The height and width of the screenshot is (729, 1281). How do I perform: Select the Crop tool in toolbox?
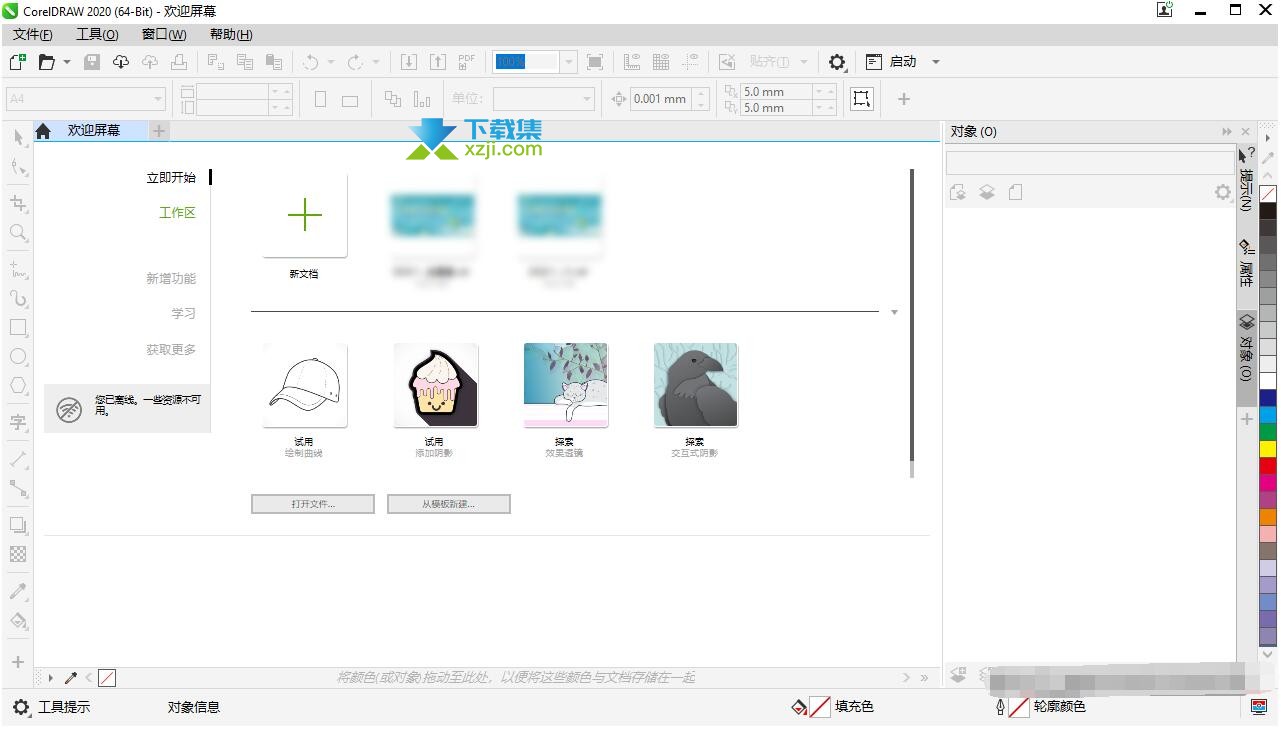18,204
